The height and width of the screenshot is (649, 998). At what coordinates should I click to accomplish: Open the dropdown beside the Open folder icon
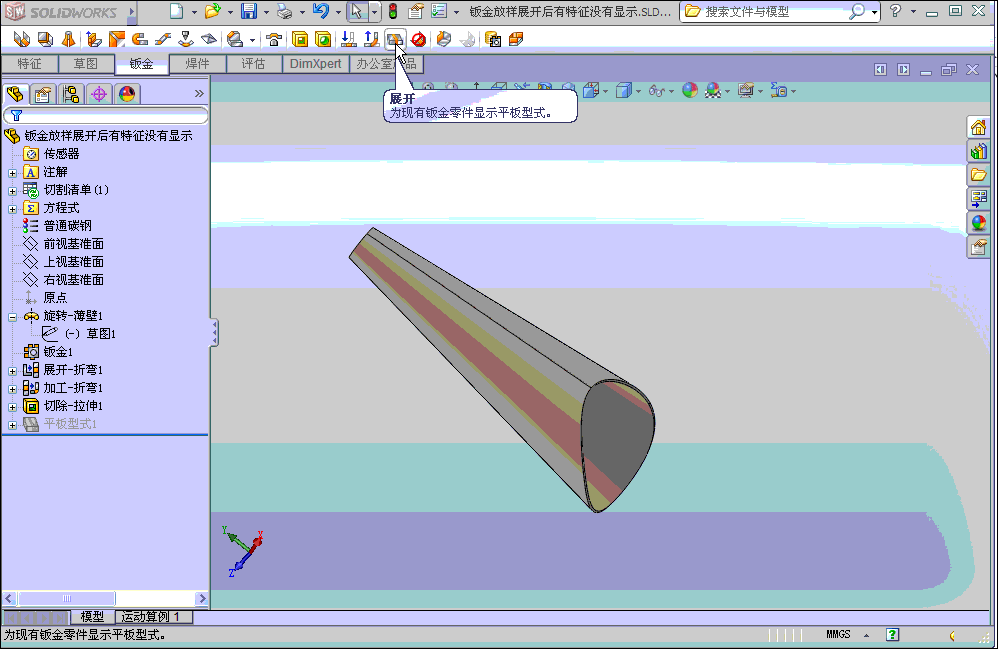coord(230,11)
